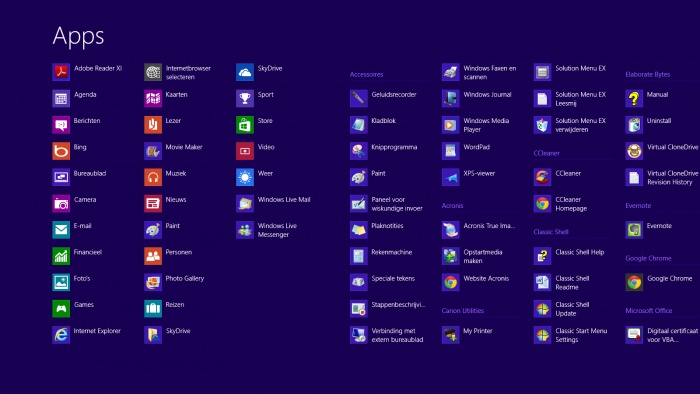This screenshot has width=700, height=394.
Task: Open Classic Start Menu Settings
Action: click(571, 335)
